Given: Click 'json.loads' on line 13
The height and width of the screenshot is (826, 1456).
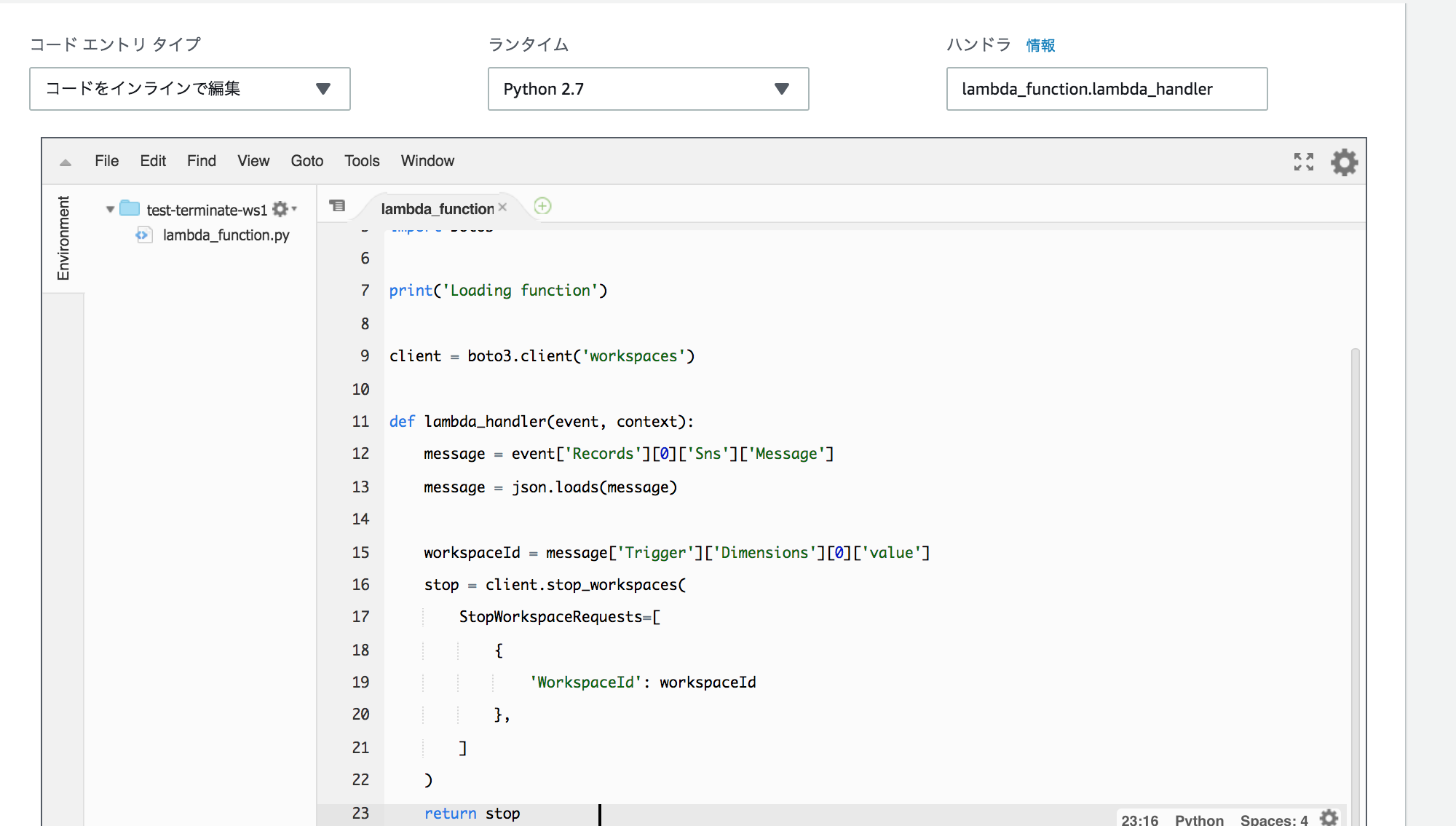Looking at the screenshot, I should [555, 487].
